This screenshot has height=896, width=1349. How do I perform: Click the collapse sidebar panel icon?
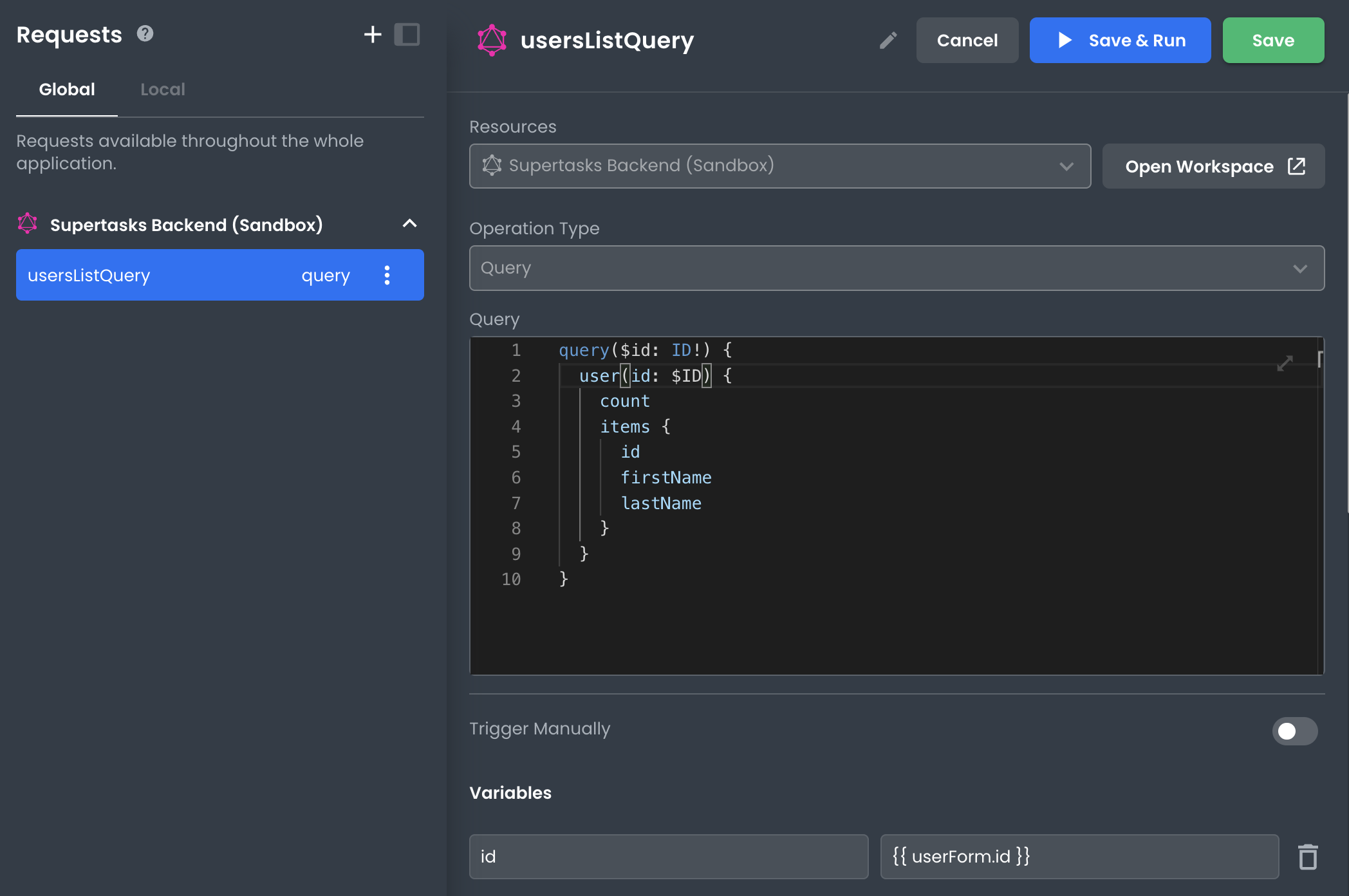tap(407, 34)
